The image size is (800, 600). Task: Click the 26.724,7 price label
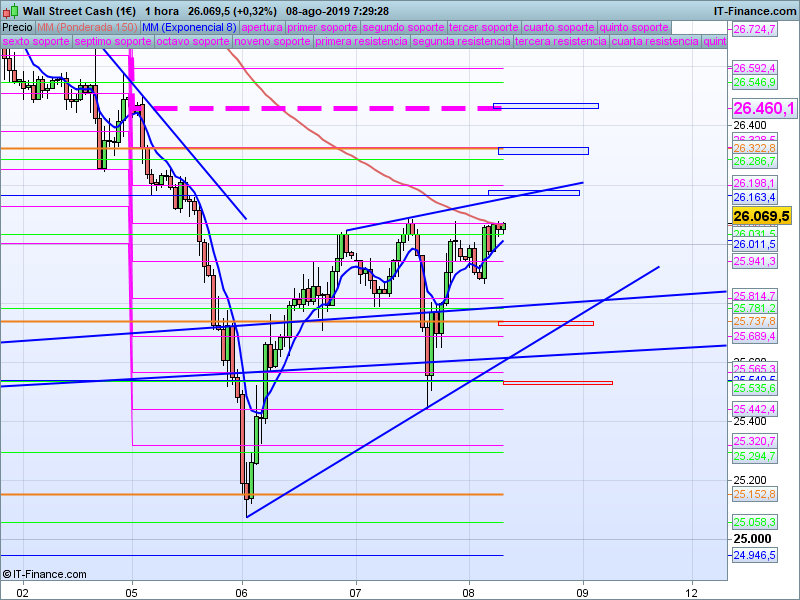755,30
